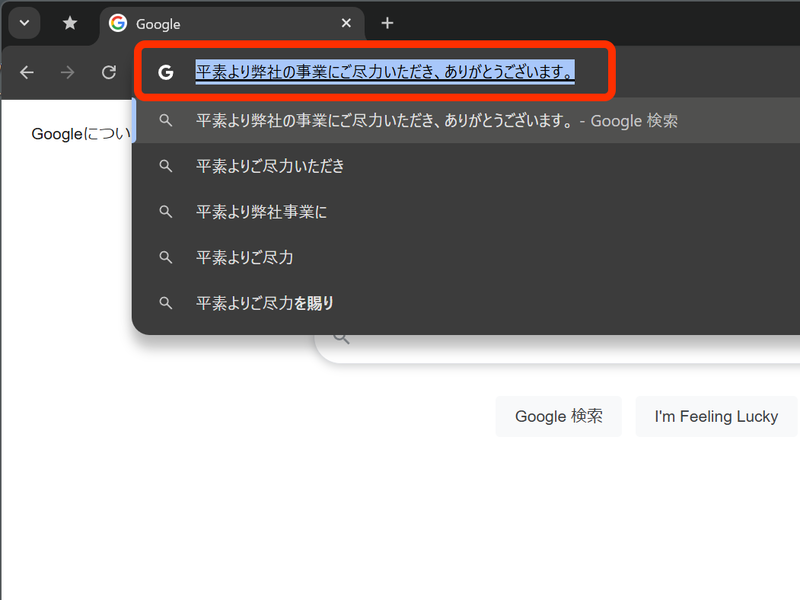The height and width of the screenshot is (600, 800).
Task: Click the back navigation arrow
Action: click(26, 71)
